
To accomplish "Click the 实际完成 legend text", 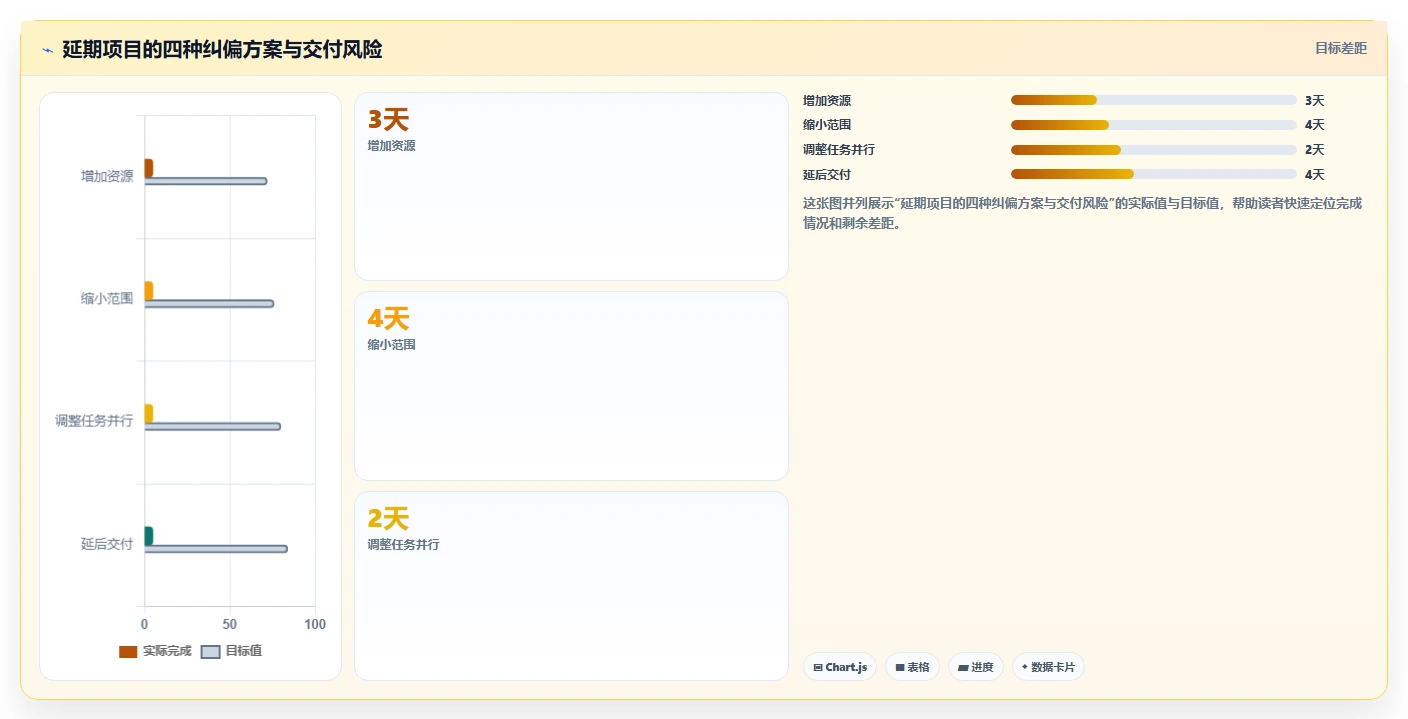I will [x=166, y=651].
